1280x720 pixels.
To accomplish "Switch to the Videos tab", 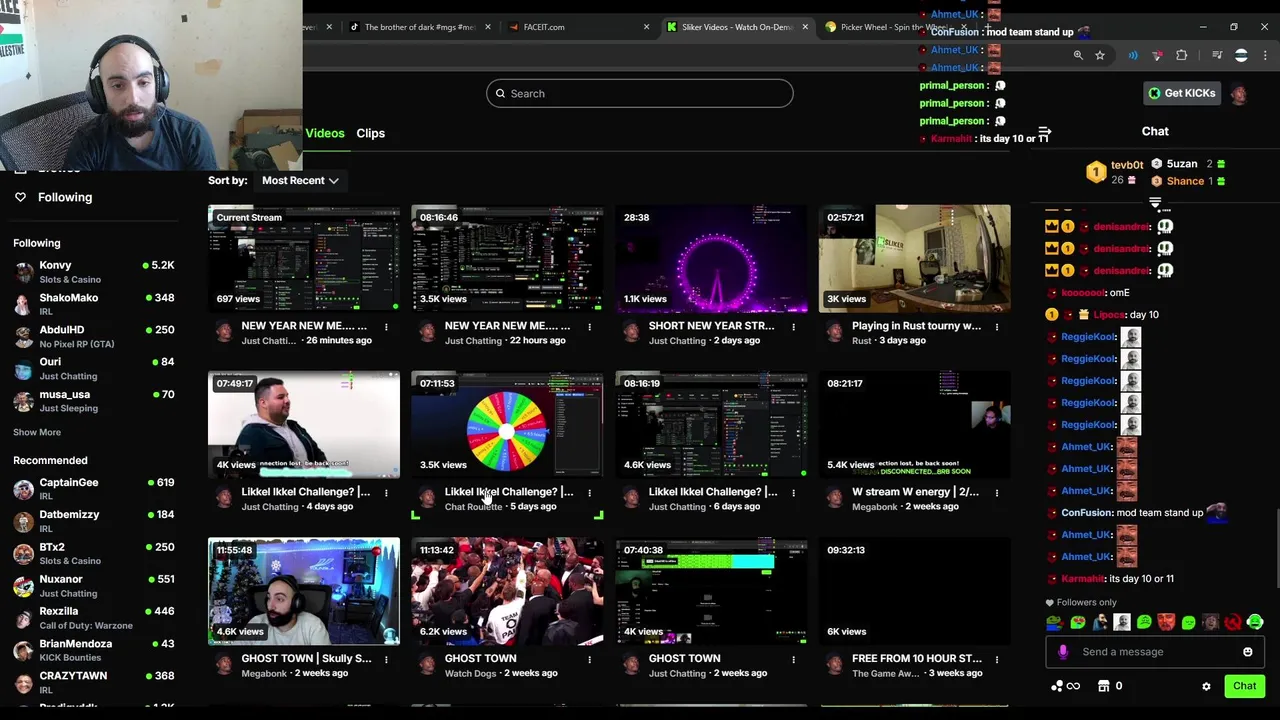I will [325, 133].
